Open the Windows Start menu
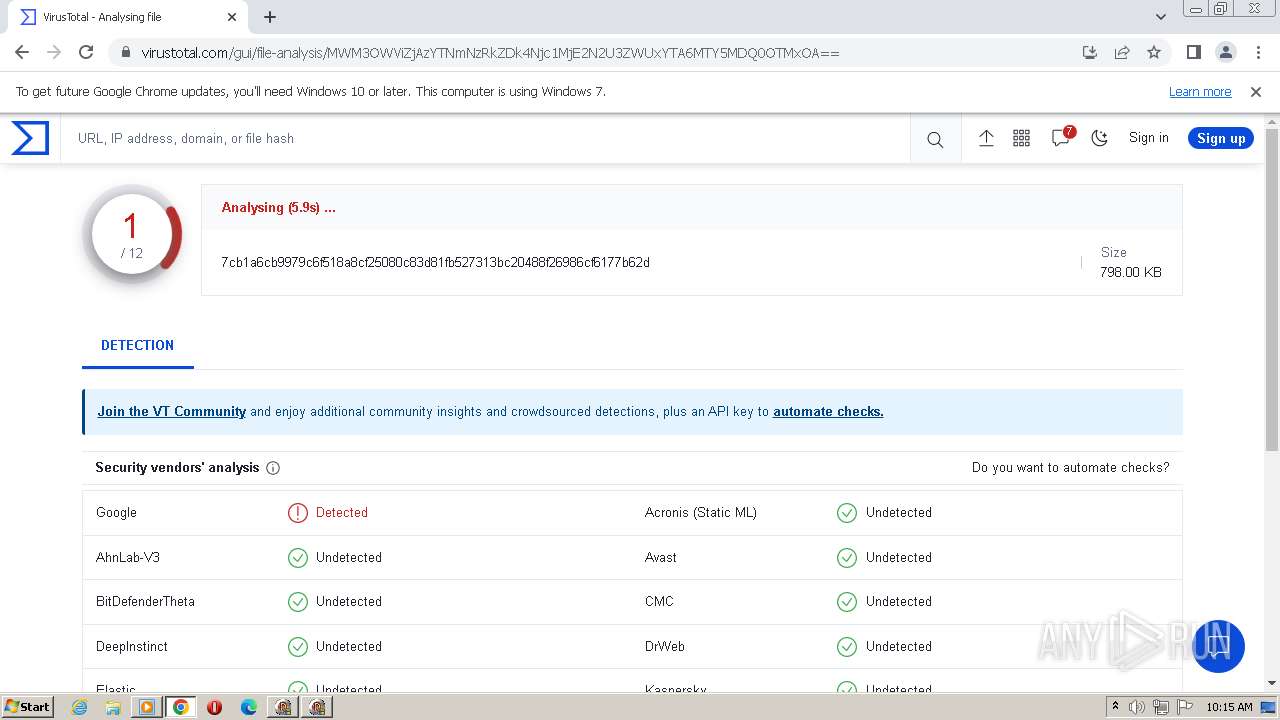1280x720 pixels. 28,707
